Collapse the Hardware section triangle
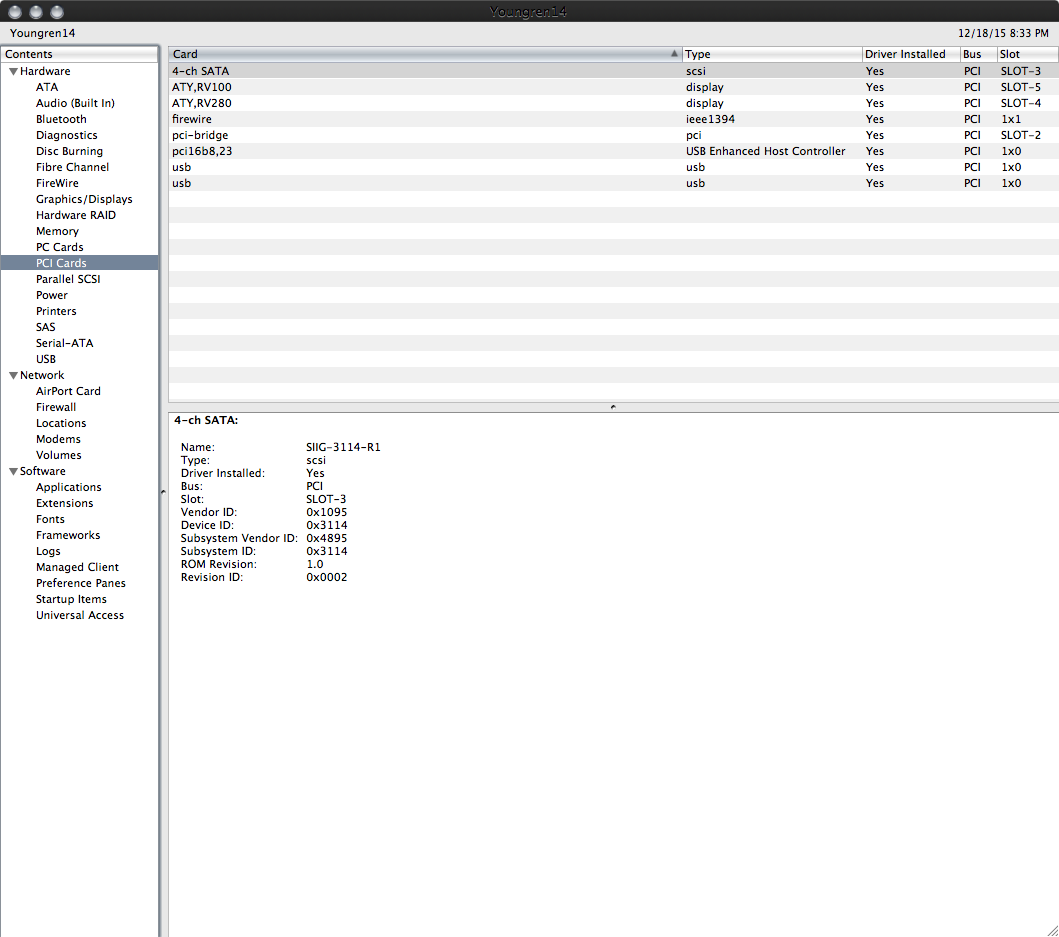1059x937 pixels. (x=13, y=72)
